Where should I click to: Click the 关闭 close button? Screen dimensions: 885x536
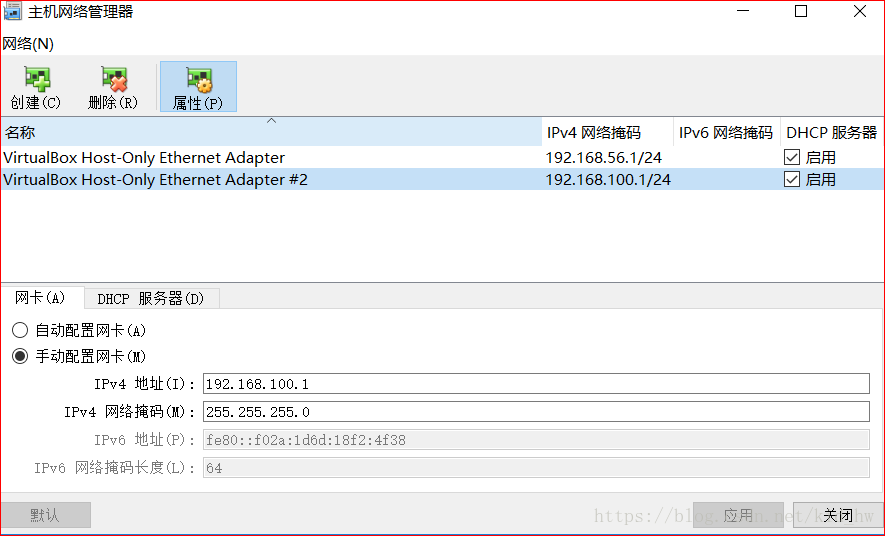point(838,515)
